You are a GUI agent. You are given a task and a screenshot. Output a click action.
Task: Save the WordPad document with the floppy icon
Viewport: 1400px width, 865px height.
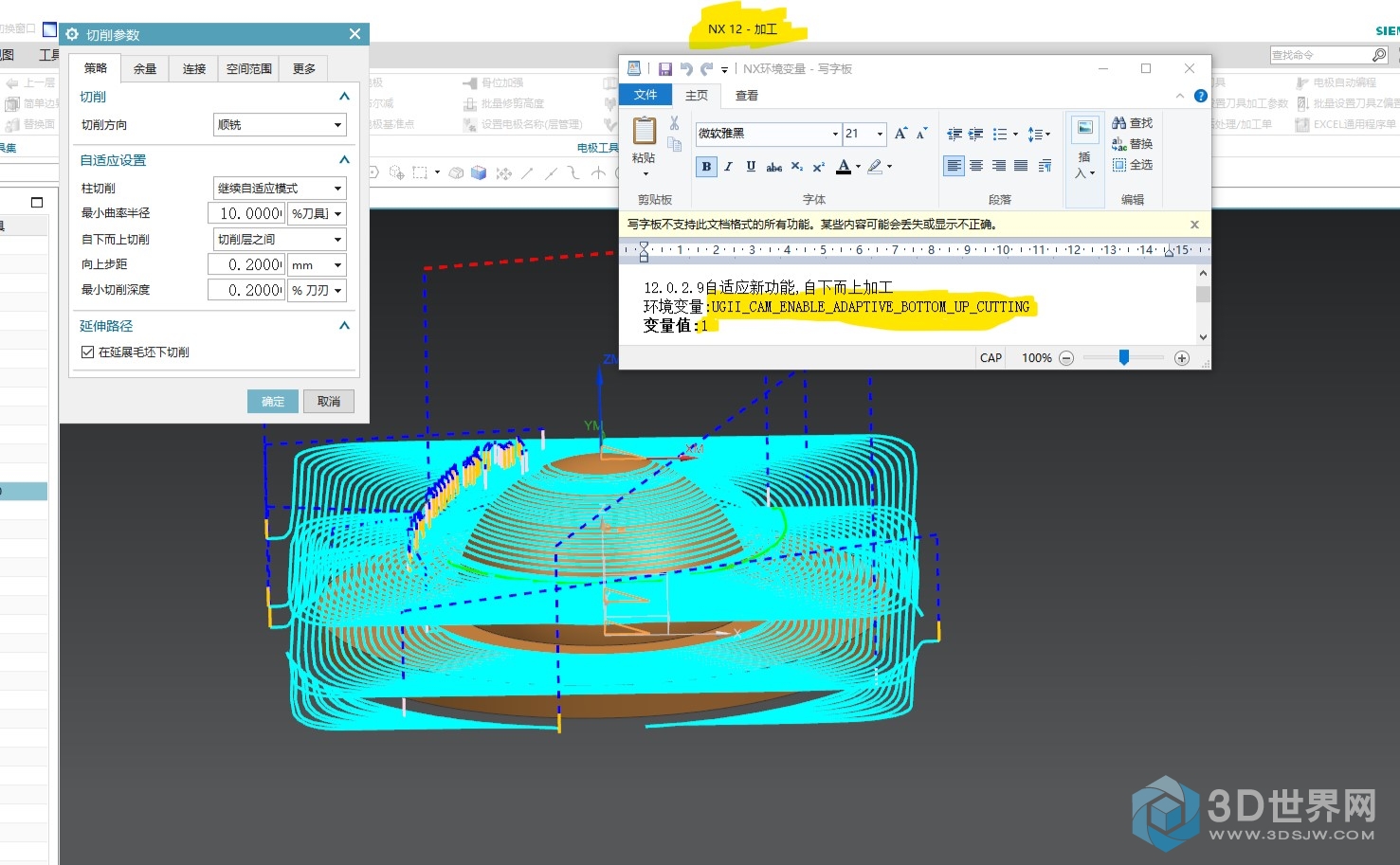664,69
